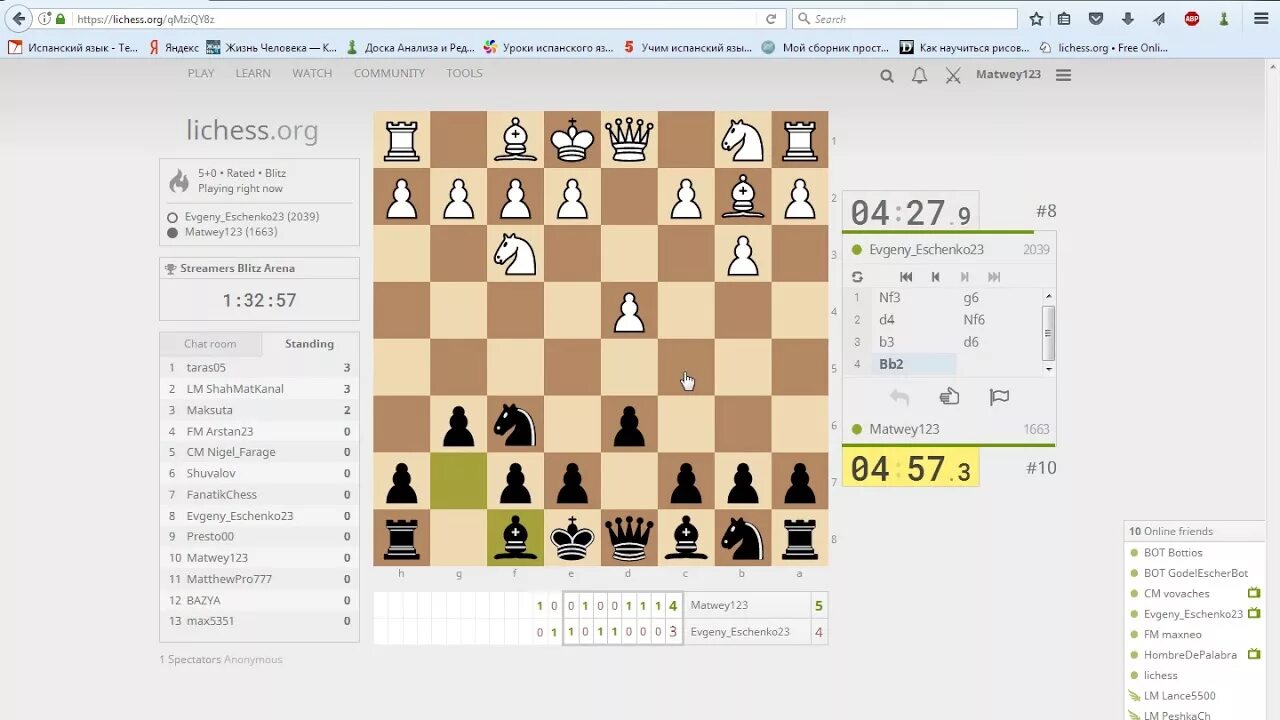Watch HombreDePalabra TV icon
Image resolution: width=1280 pixels, height=720 pixels.
(1254, 655)
